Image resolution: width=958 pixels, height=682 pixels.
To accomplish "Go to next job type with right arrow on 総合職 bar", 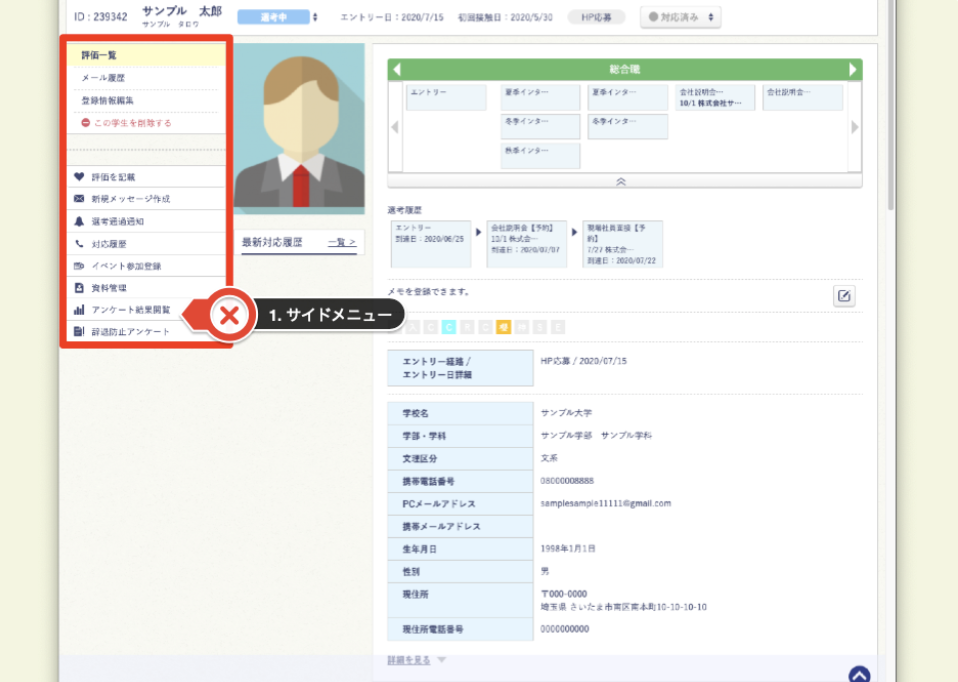I will click(853, 70).
